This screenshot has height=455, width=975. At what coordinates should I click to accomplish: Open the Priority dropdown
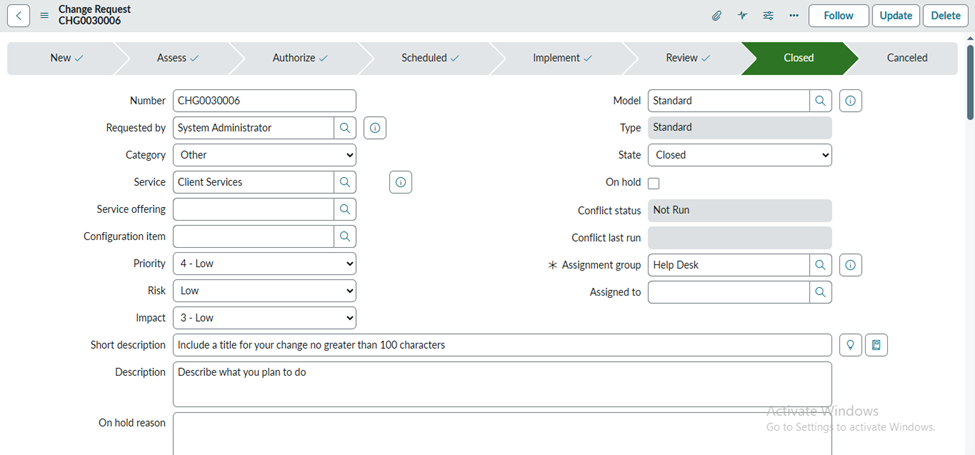[x=264, y=264]
